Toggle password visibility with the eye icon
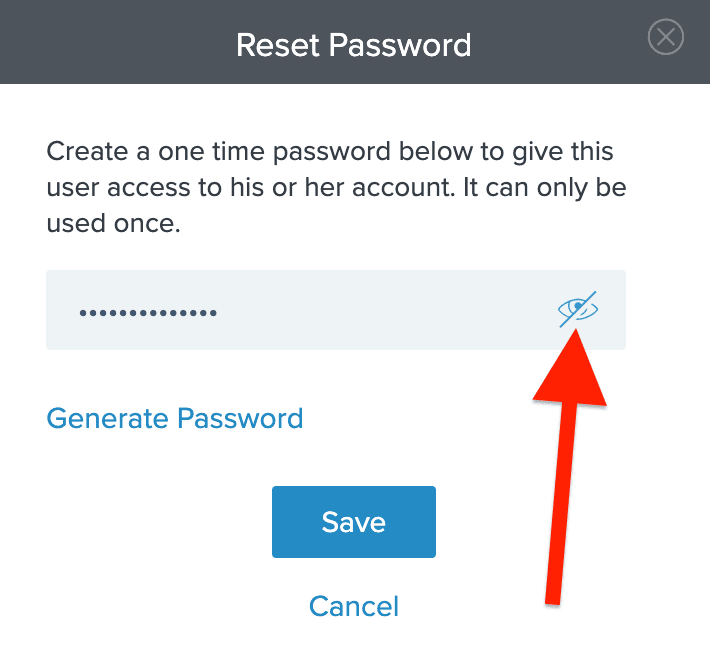The width and height of the screenshot is (710, 668). coord(578,309)
